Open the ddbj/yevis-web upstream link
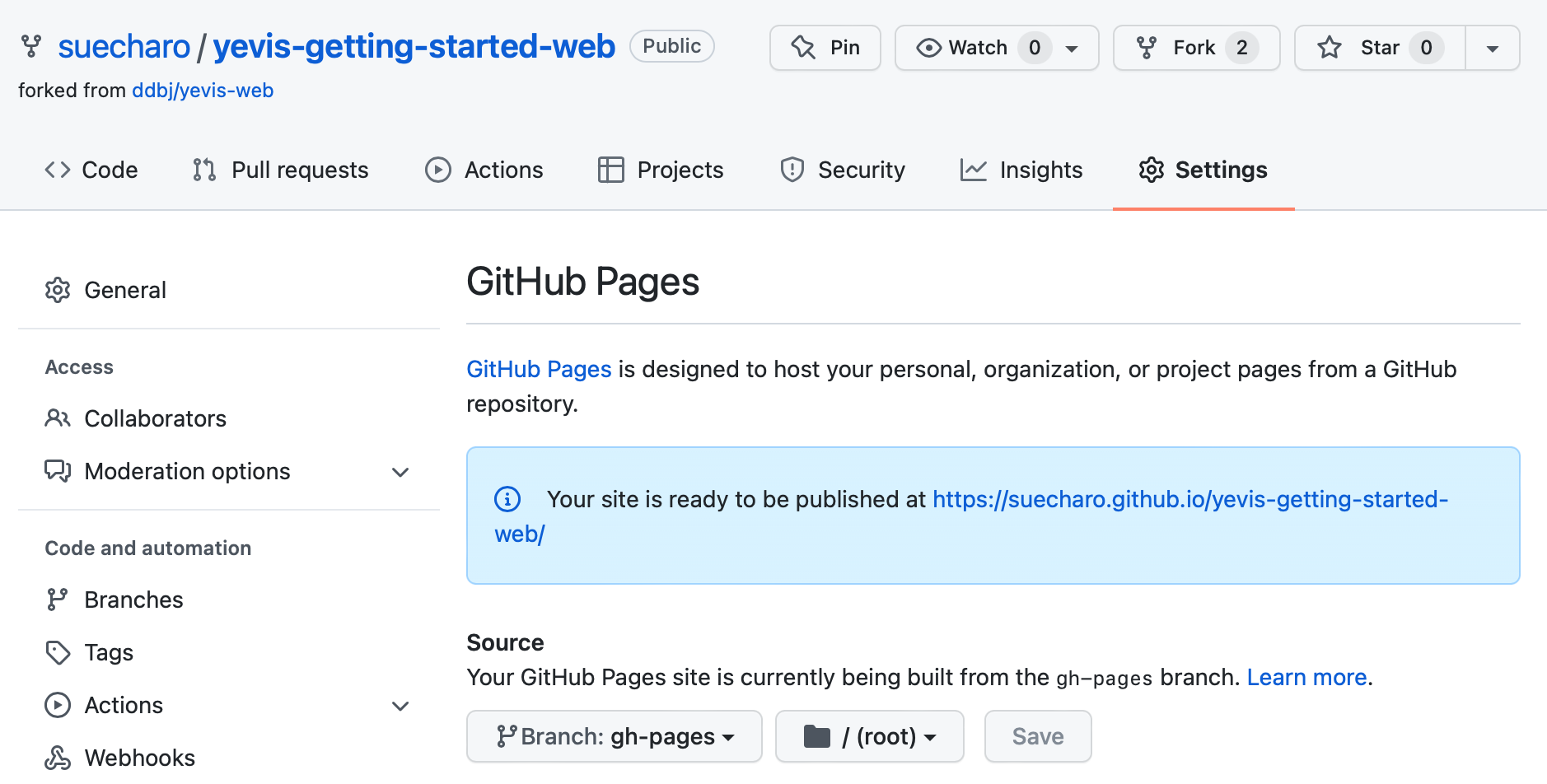This screenshot has height=784, width=1547. pos(203,91)
